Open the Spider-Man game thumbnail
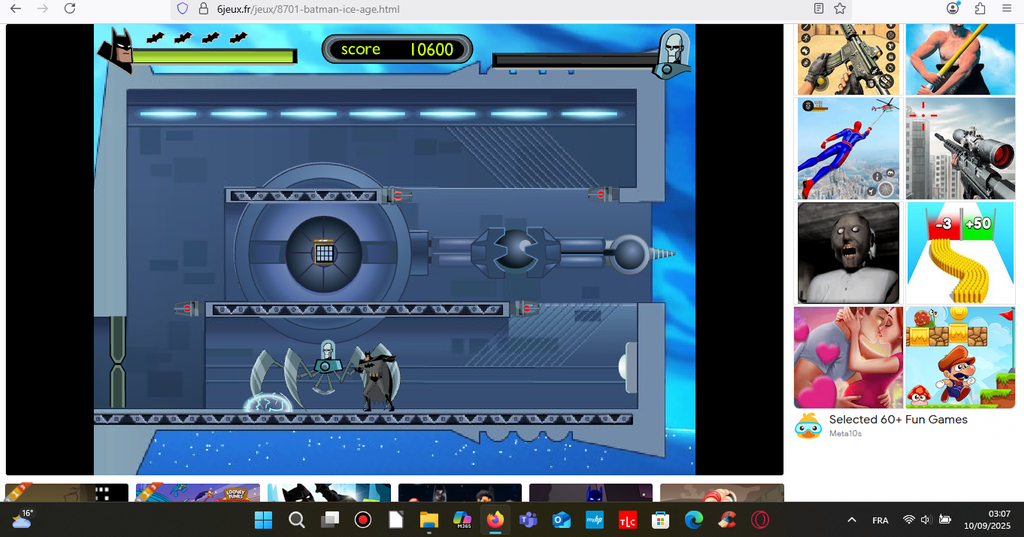 click(848, 148)
